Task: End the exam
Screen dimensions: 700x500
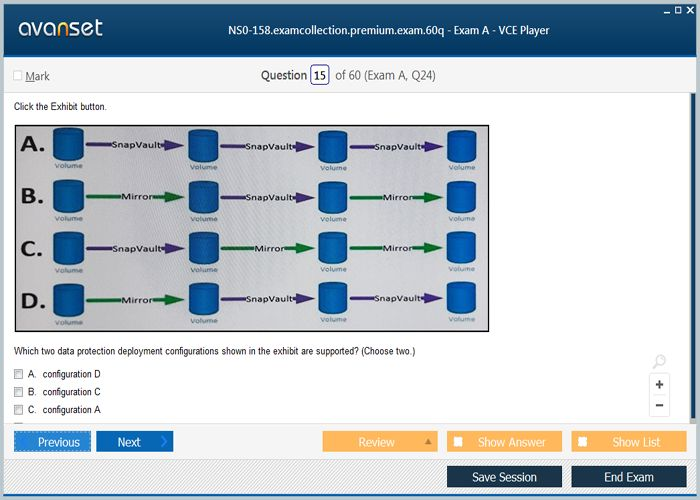Action: tap(629, 477)
